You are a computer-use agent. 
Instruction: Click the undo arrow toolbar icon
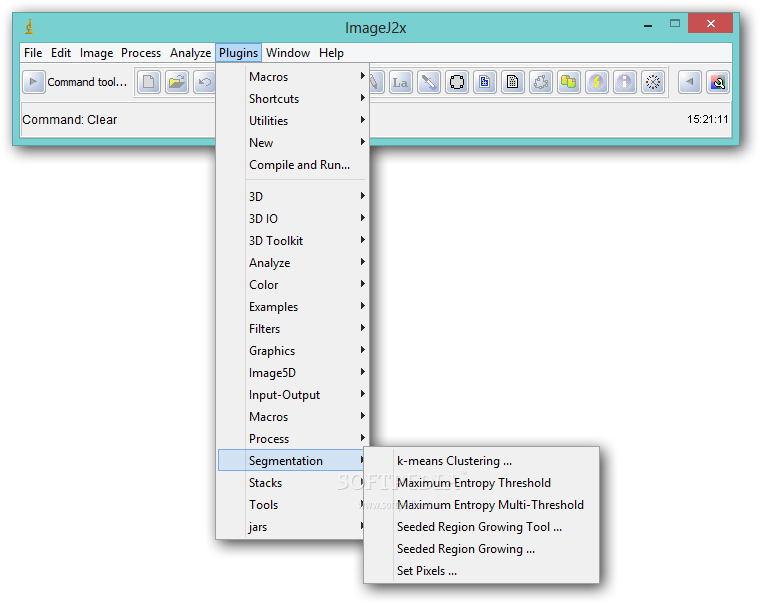point(205,82)
